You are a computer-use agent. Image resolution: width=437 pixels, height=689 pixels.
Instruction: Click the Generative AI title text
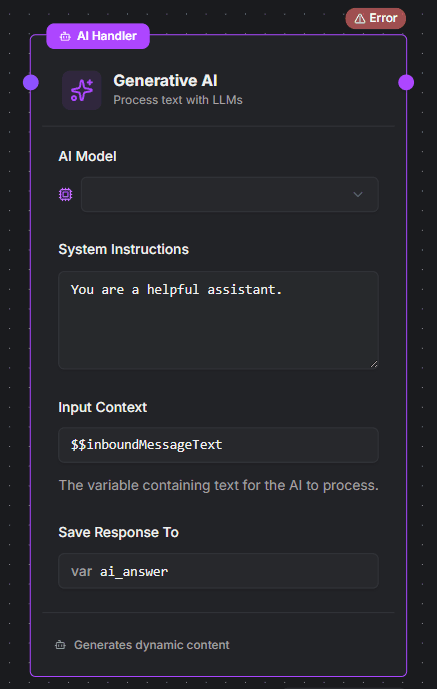point(165,80)
